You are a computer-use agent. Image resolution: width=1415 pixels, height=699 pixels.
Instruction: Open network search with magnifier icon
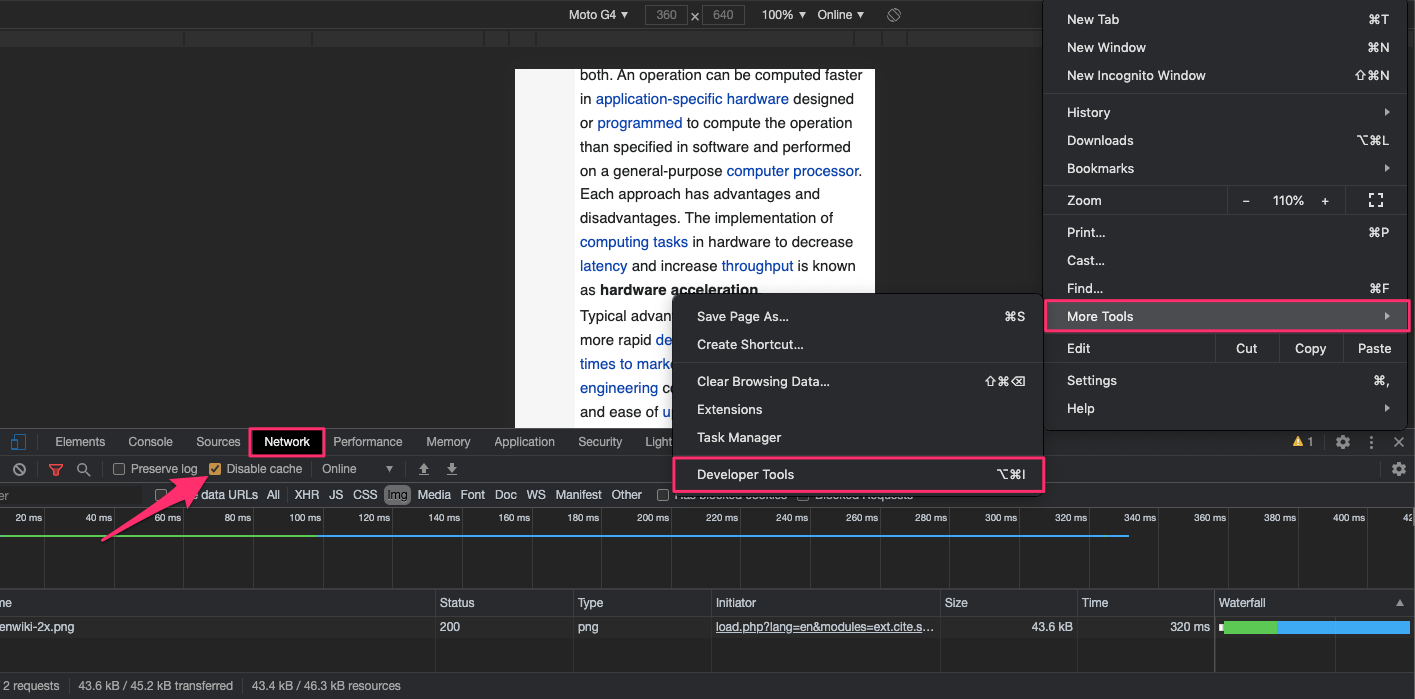84,469
